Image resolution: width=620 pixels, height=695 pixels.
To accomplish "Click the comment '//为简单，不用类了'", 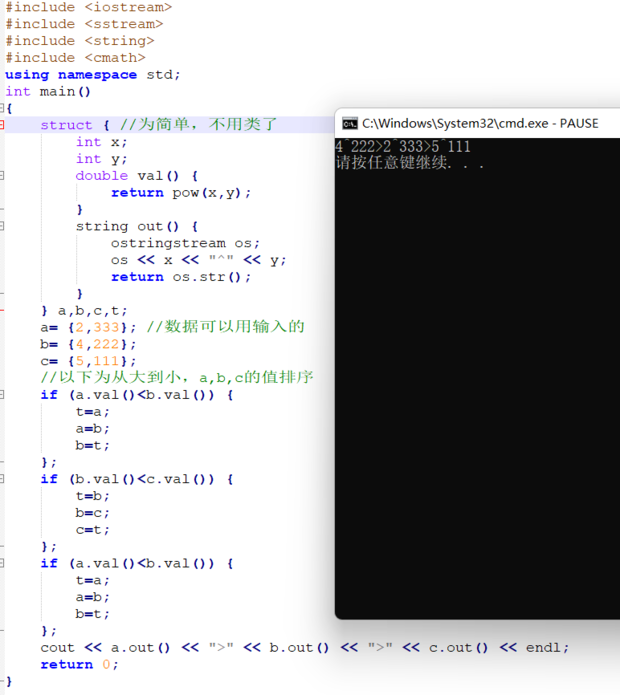I will 199,125.
